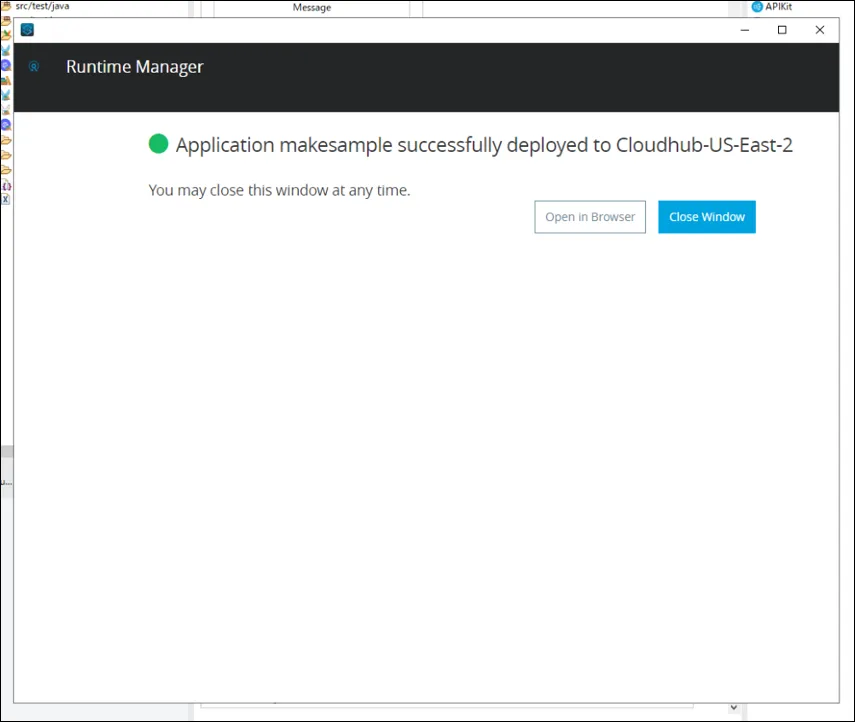
Task: Click the Runtime Manager header icon
Action: (x=34, y=67)
